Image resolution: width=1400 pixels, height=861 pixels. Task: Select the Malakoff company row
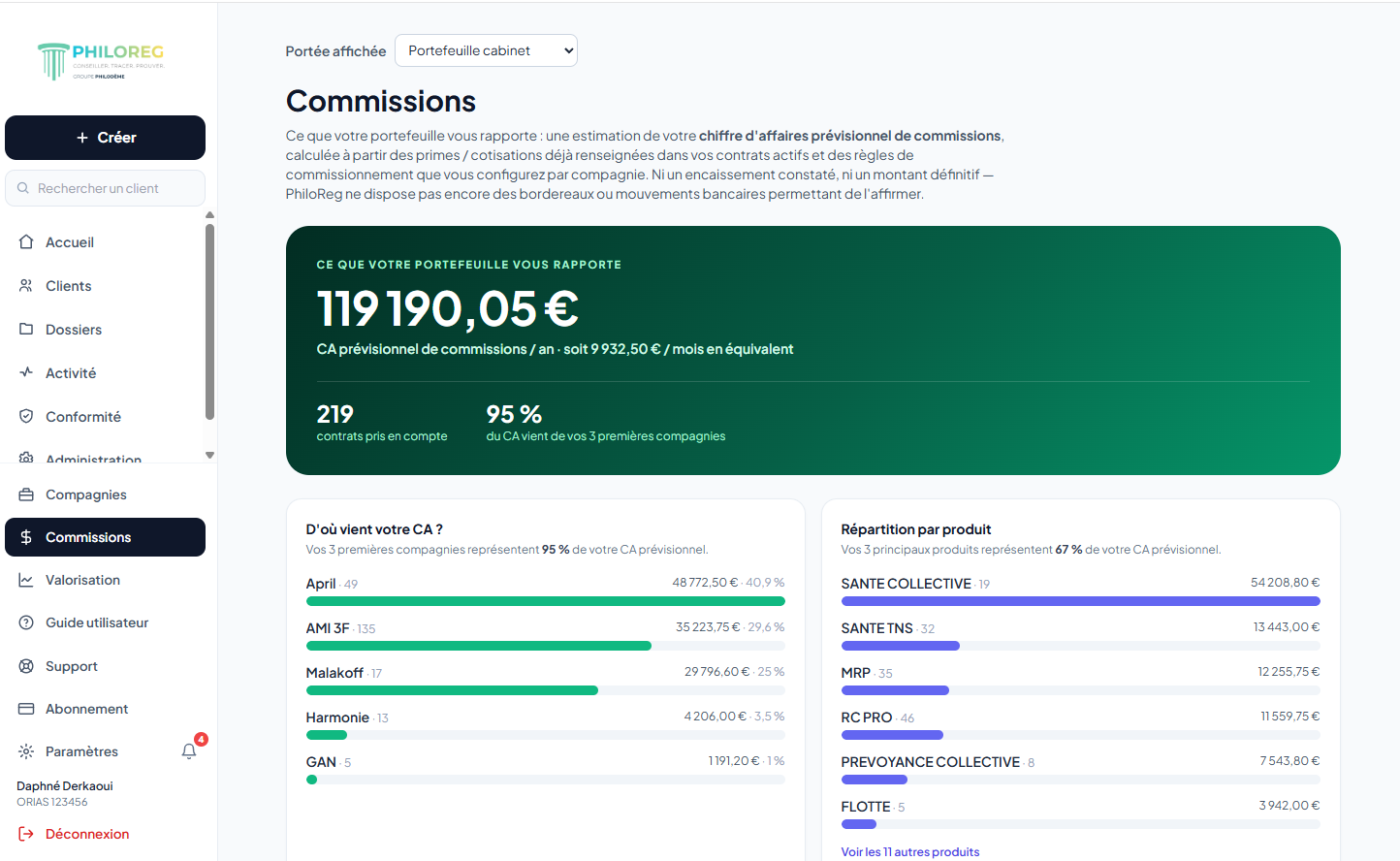pos(546,682)
